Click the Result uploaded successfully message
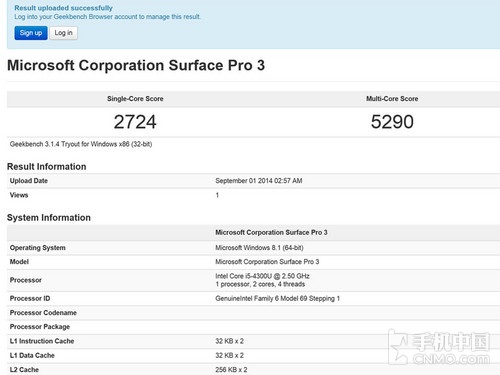Viewport: 500px width, 375px height. [x=63, y=8]
